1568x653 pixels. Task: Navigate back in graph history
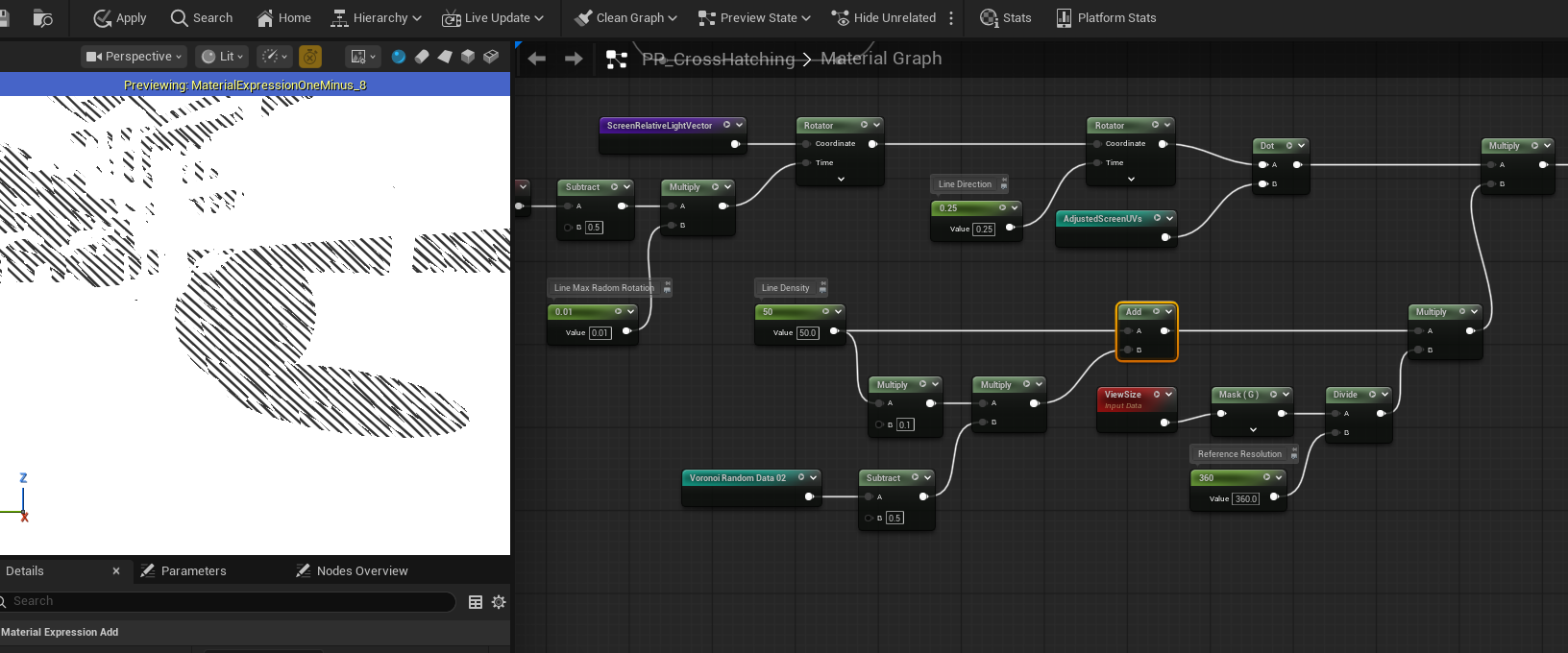coord(537,59)
